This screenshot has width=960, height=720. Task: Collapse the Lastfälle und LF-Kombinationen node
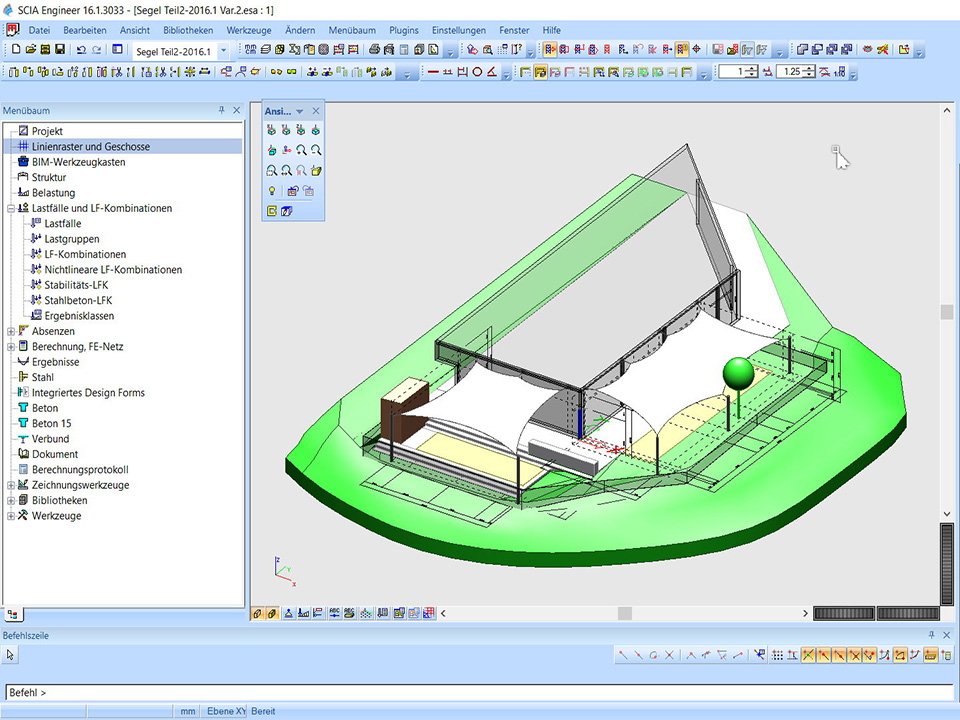pos(11,208)
